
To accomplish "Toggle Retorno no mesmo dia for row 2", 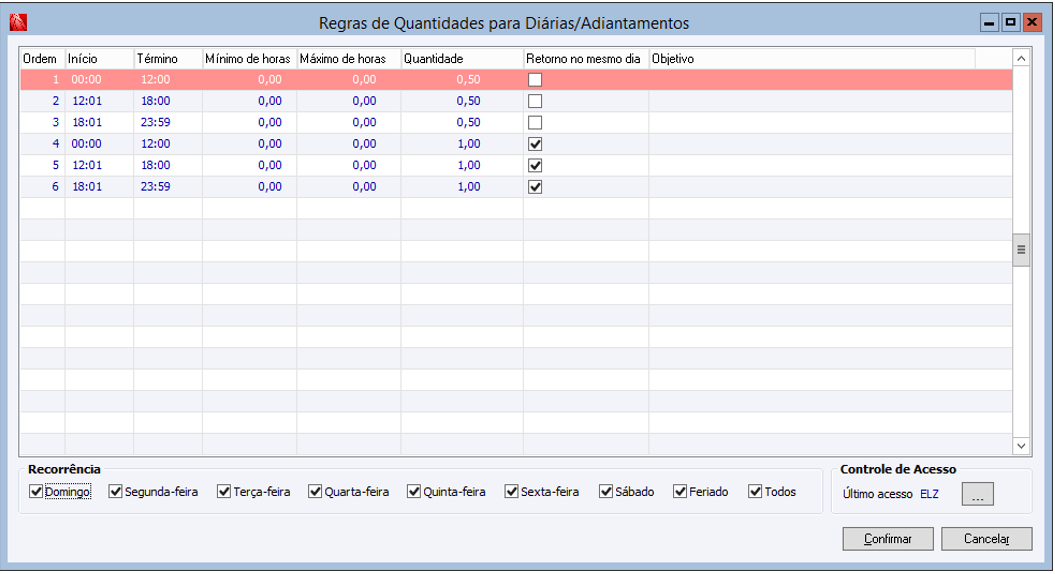I will click(x=535, y=101).
